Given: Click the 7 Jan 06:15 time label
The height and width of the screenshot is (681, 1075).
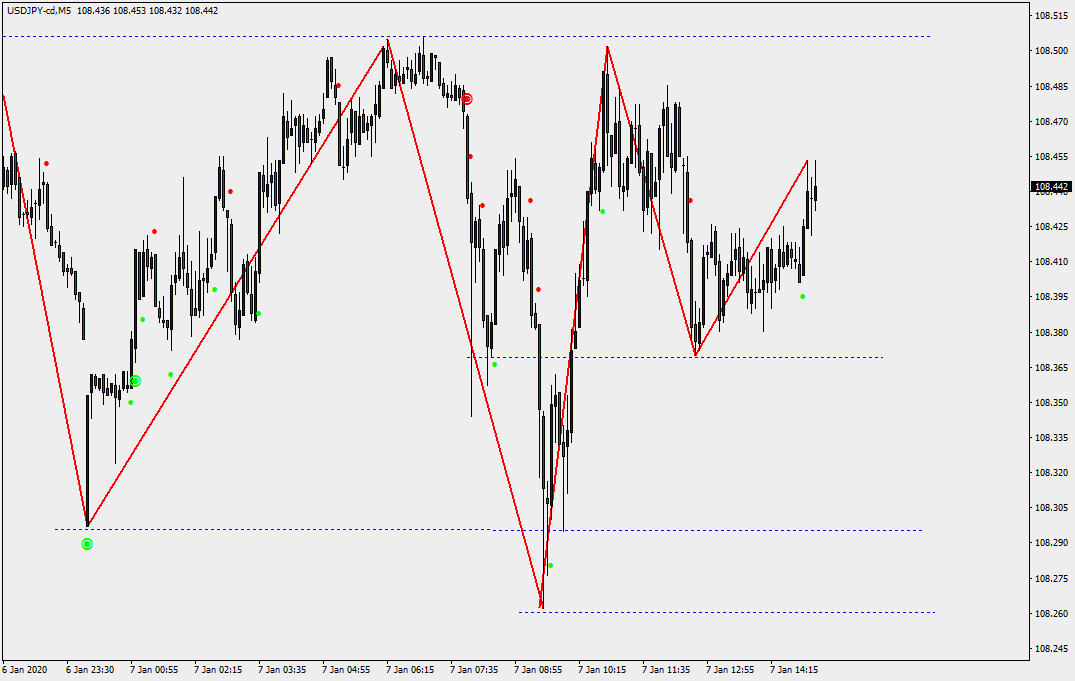Looking at the screenshot, I should pyautogui.click(x=410, y=670).
